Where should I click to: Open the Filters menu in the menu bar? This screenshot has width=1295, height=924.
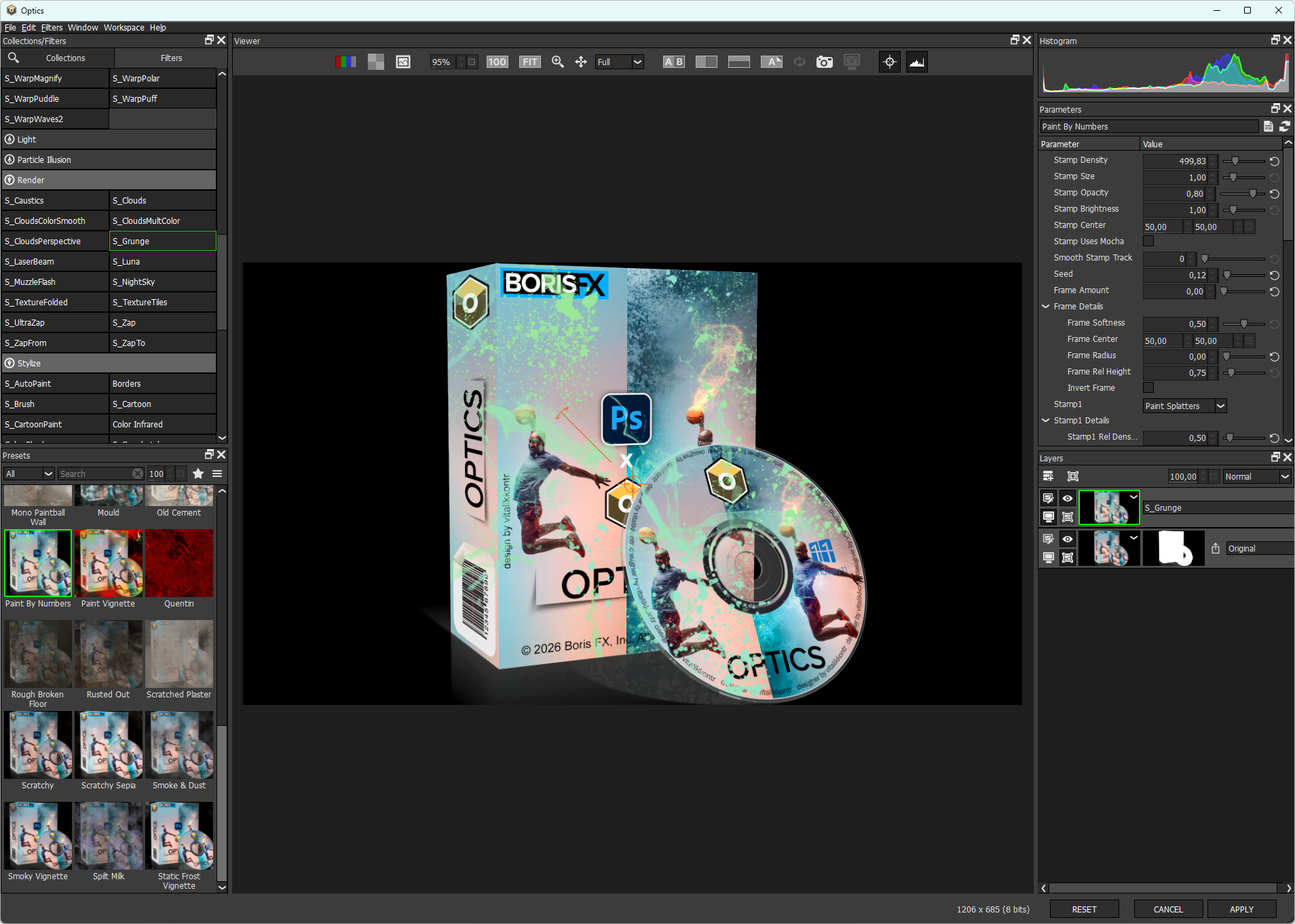coord(52,28)
